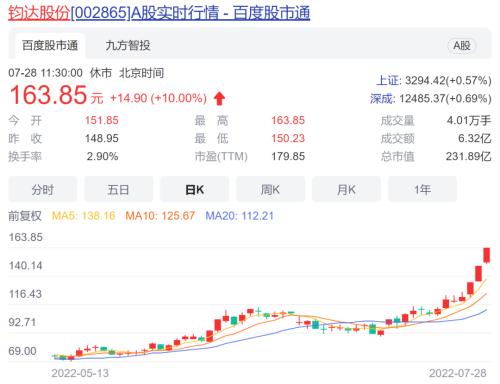Click the 140.14 y-axis label
This screenshot has width=500, height=384.
click(26, 266)
